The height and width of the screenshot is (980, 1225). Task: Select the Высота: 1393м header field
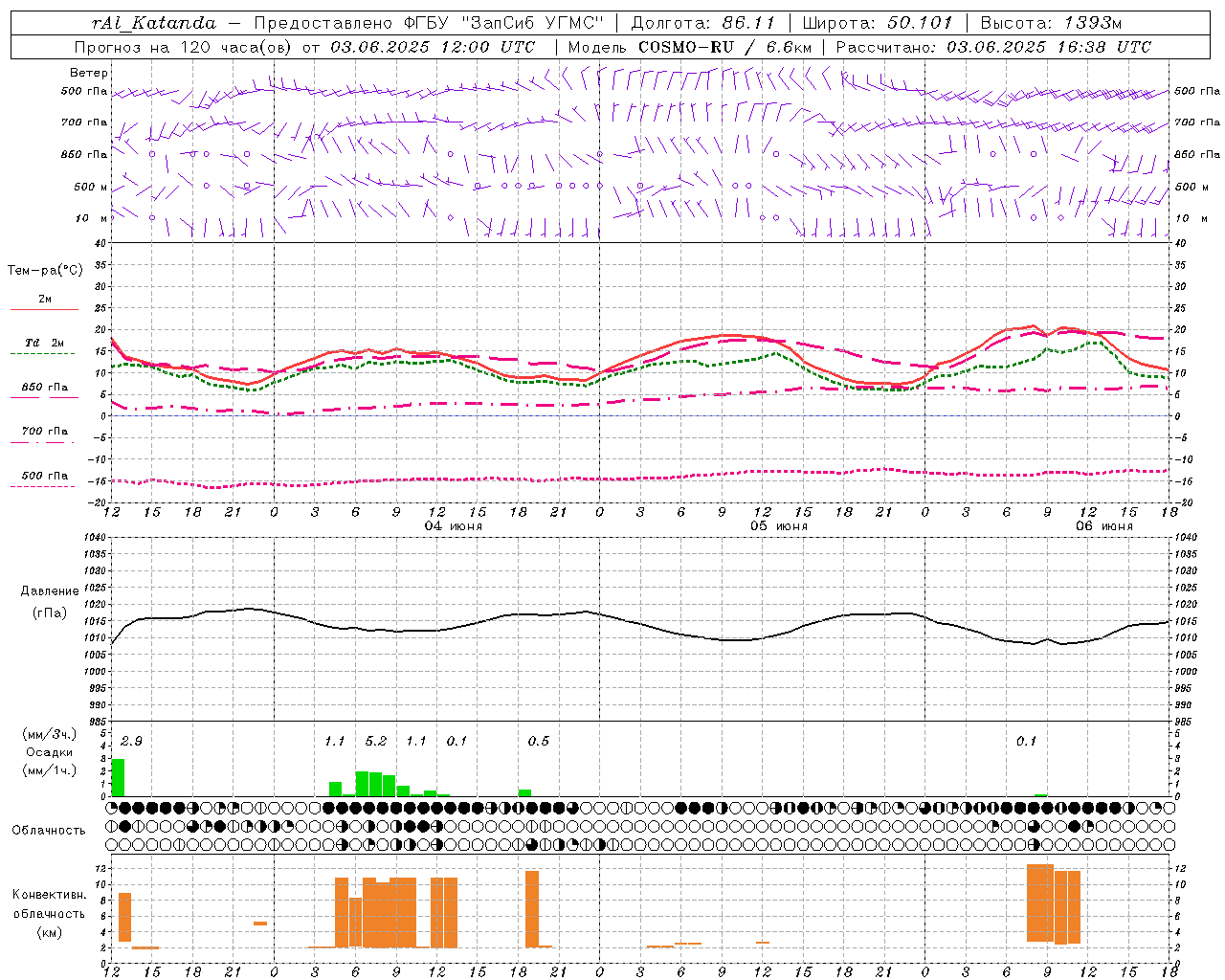point(1052,23)
